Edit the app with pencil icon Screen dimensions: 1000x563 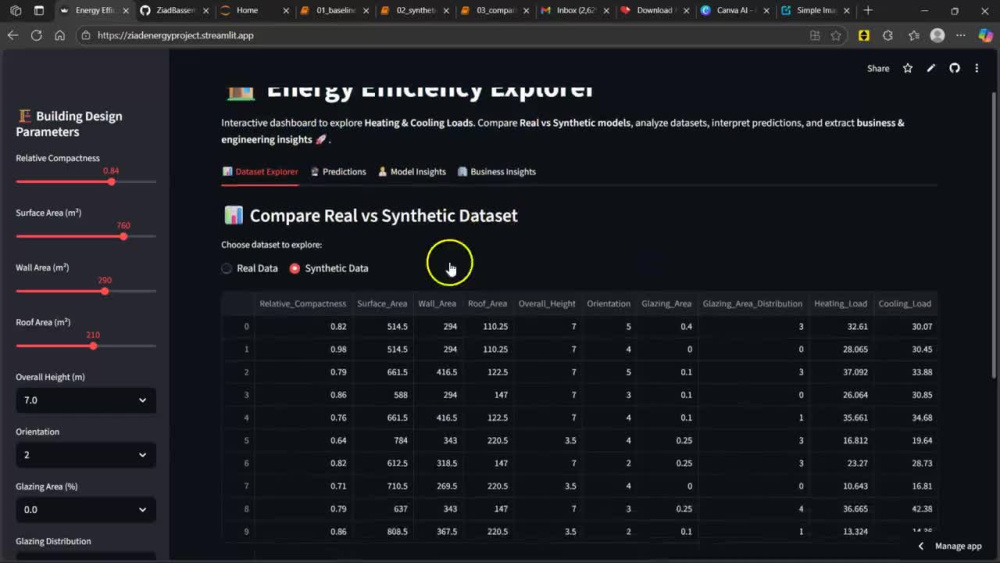tap(931, 68)
